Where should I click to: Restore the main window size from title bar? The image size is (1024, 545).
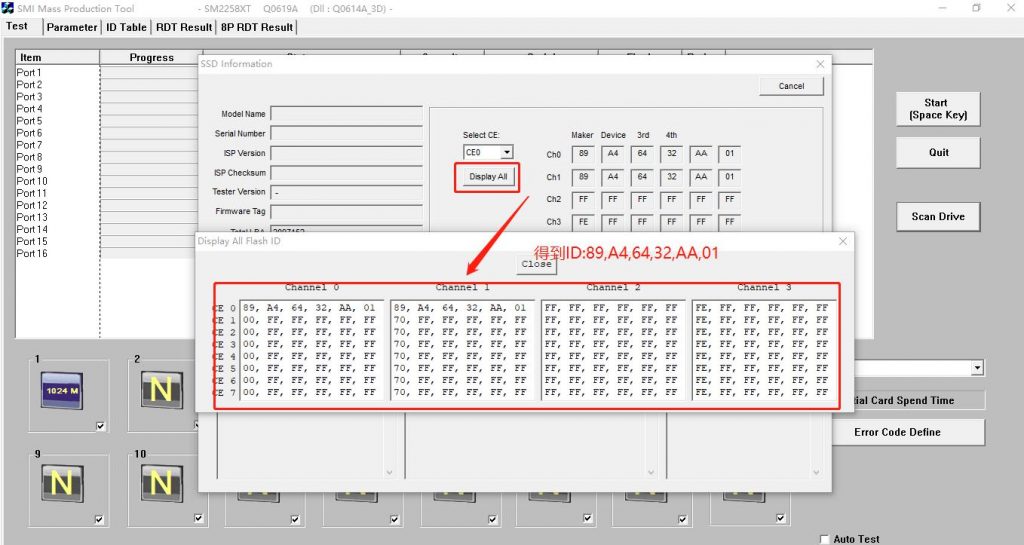click(976, 8)
